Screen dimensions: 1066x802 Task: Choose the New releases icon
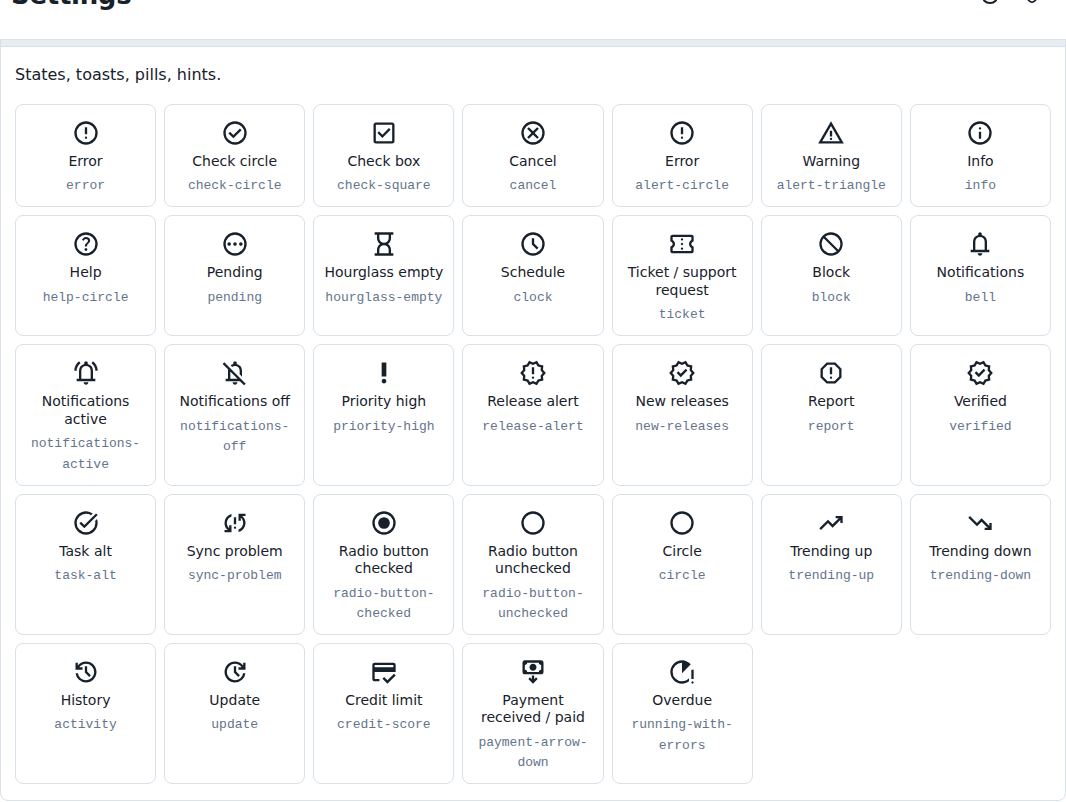(x=682, y=373)
